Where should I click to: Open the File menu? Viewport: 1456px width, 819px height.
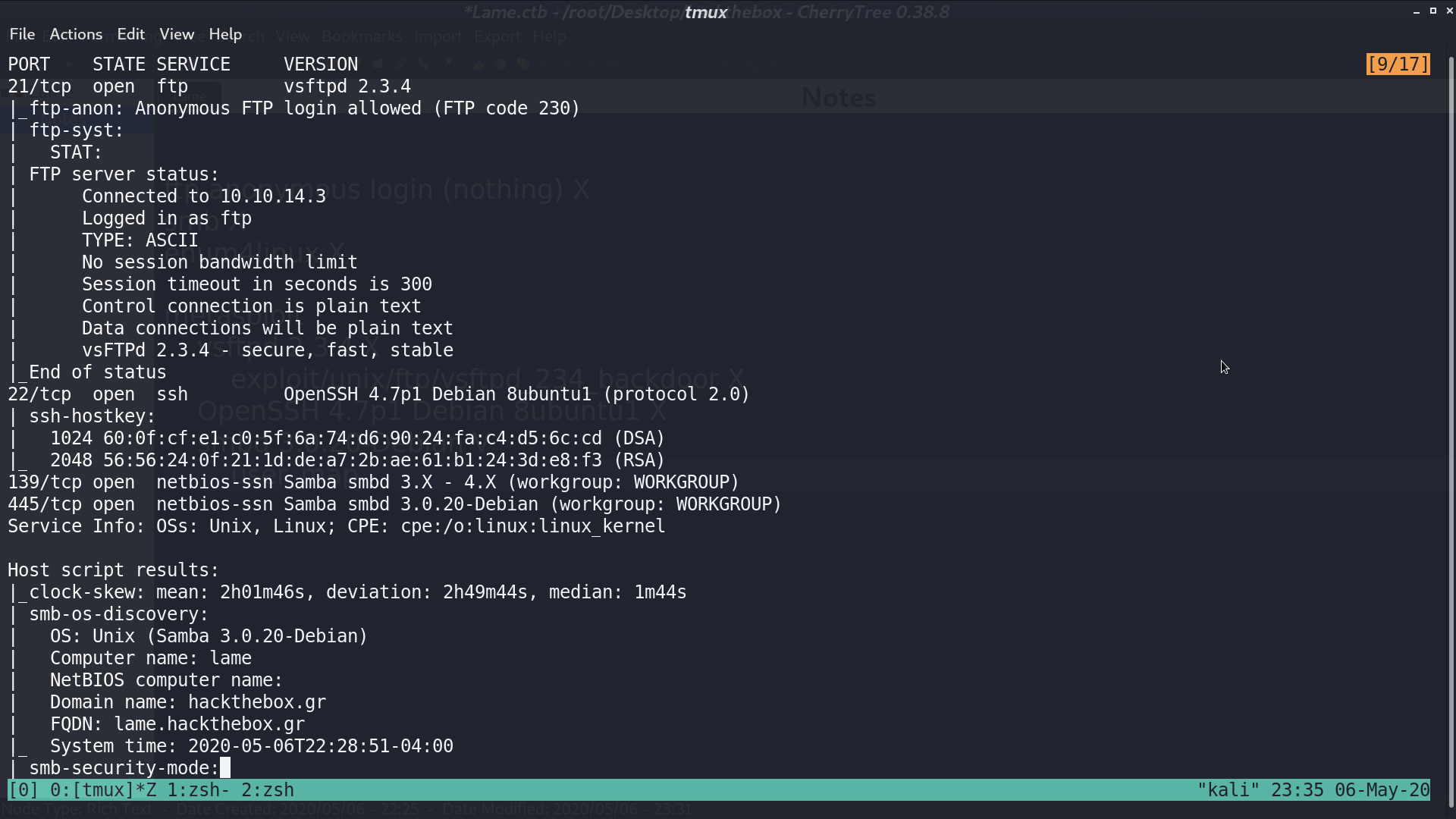(x=22, y=34)
